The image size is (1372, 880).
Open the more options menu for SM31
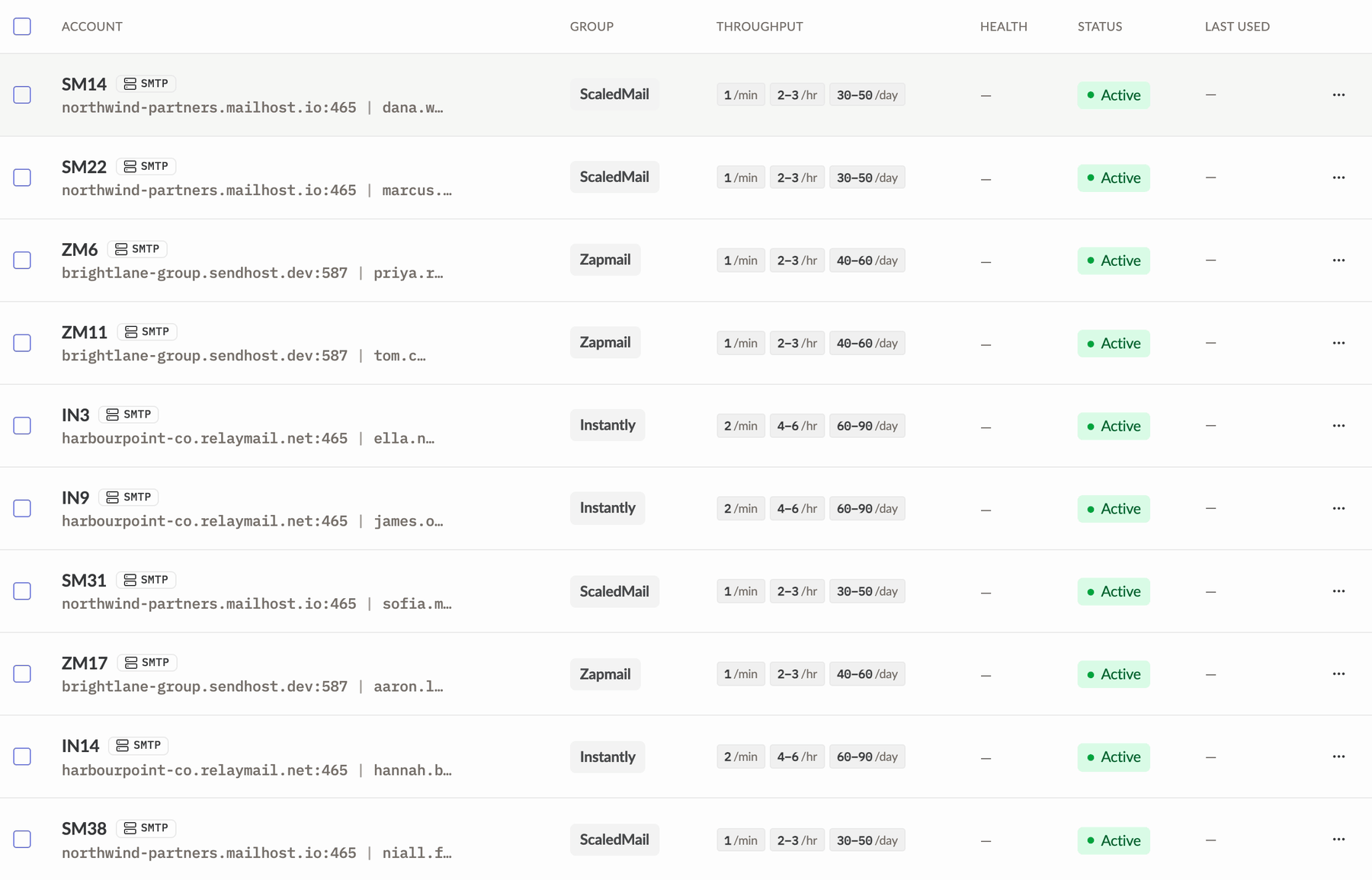1338,591
